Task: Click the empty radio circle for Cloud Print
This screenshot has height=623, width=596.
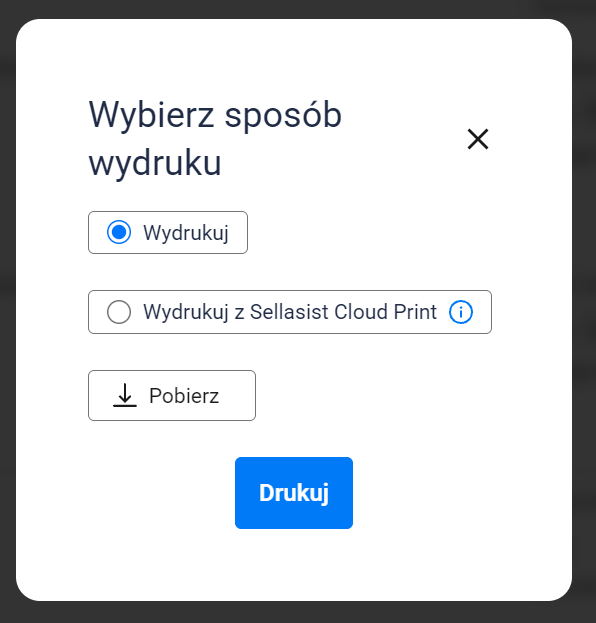Action: 119,312
